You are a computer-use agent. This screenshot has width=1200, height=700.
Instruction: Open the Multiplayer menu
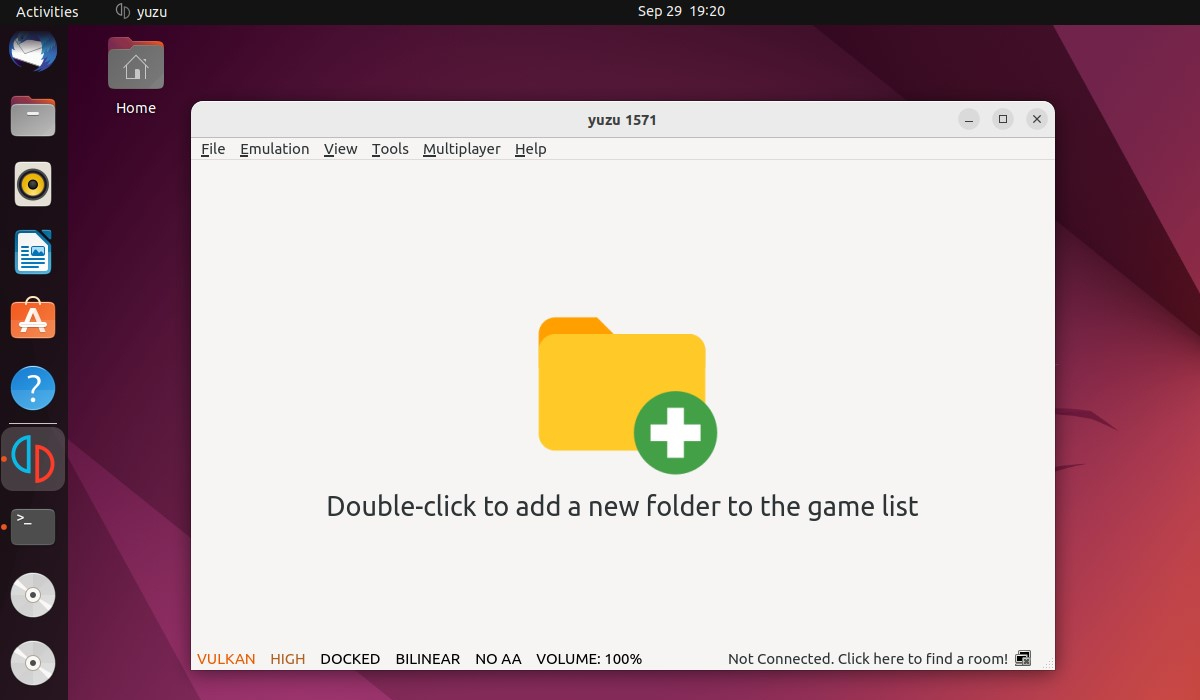click(x=461, y=148)
